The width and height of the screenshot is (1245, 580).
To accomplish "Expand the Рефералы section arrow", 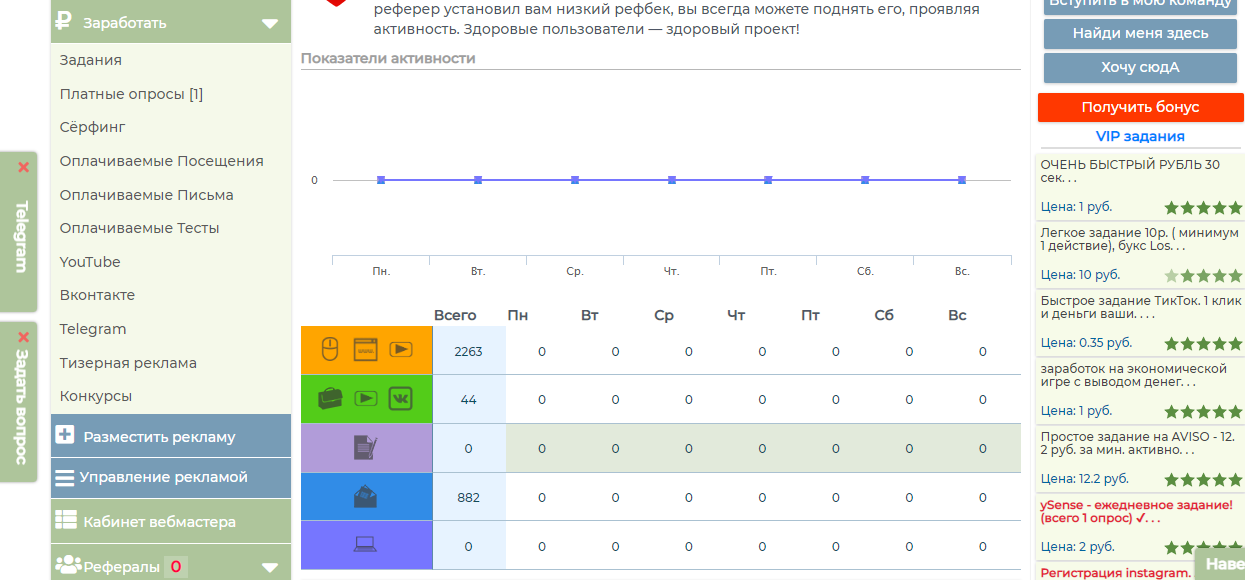I will coord(269,567).
